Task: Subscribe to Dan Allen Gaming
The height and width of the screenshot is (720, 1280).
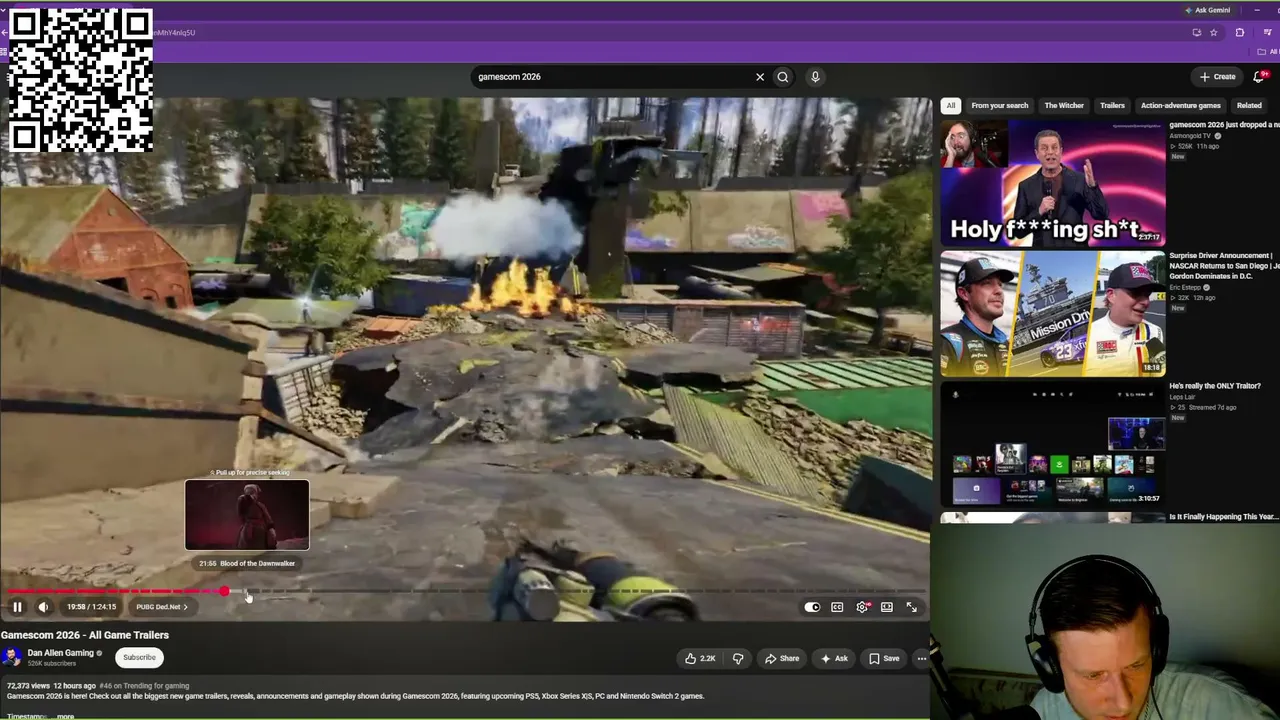Action: [139, 657]
